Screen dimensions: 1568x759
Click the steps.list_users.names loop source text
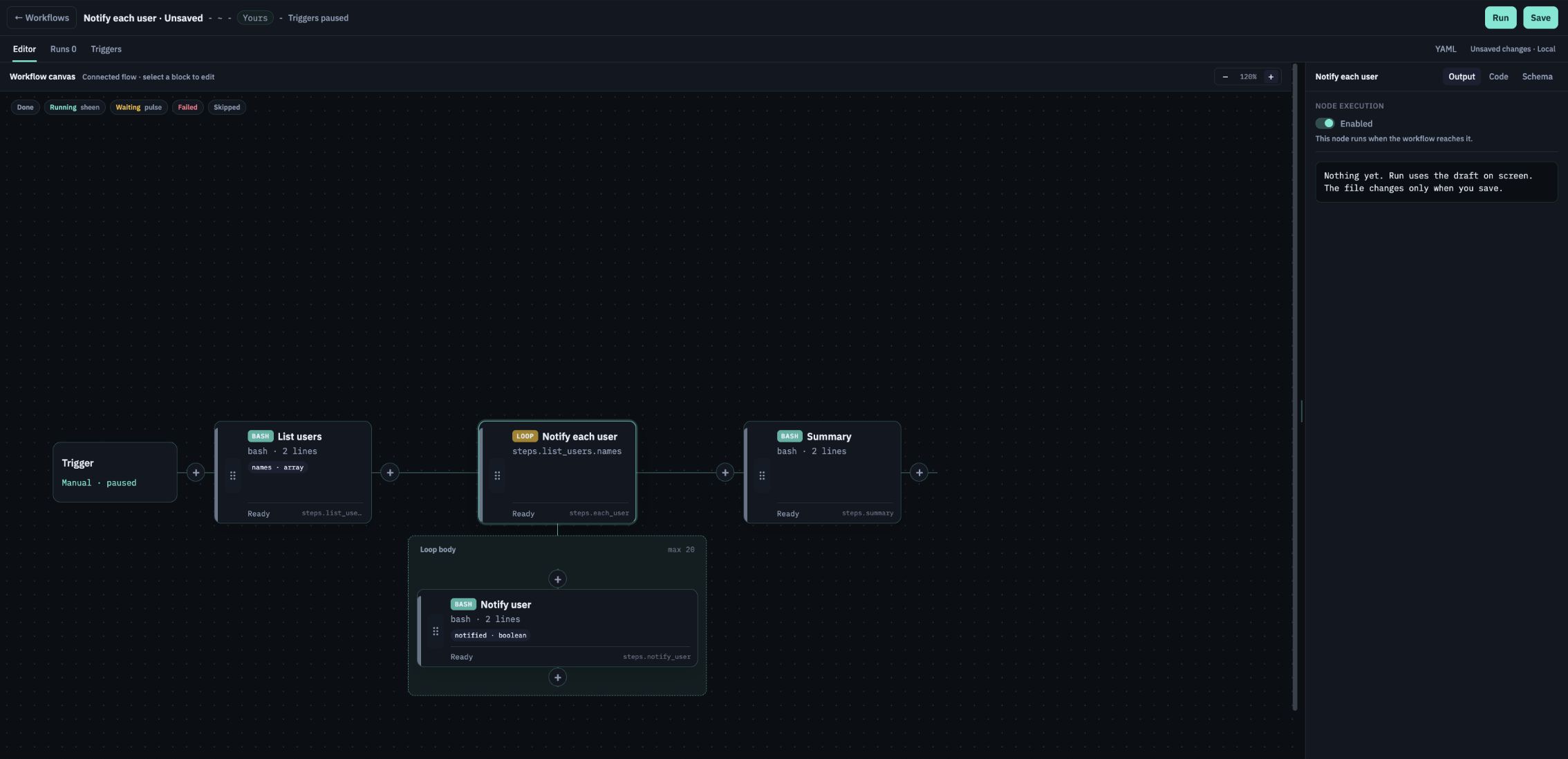[567, 451]
